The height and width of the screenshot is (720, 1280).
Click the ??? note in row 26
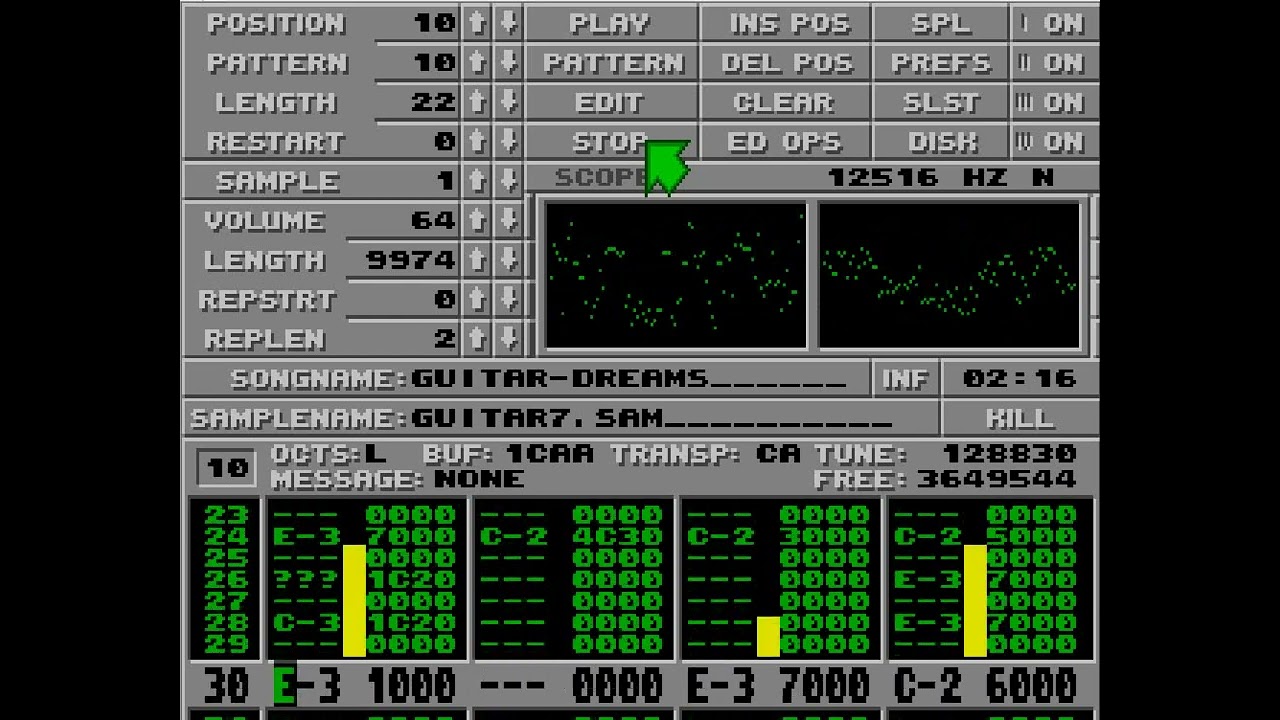[309, 580]
